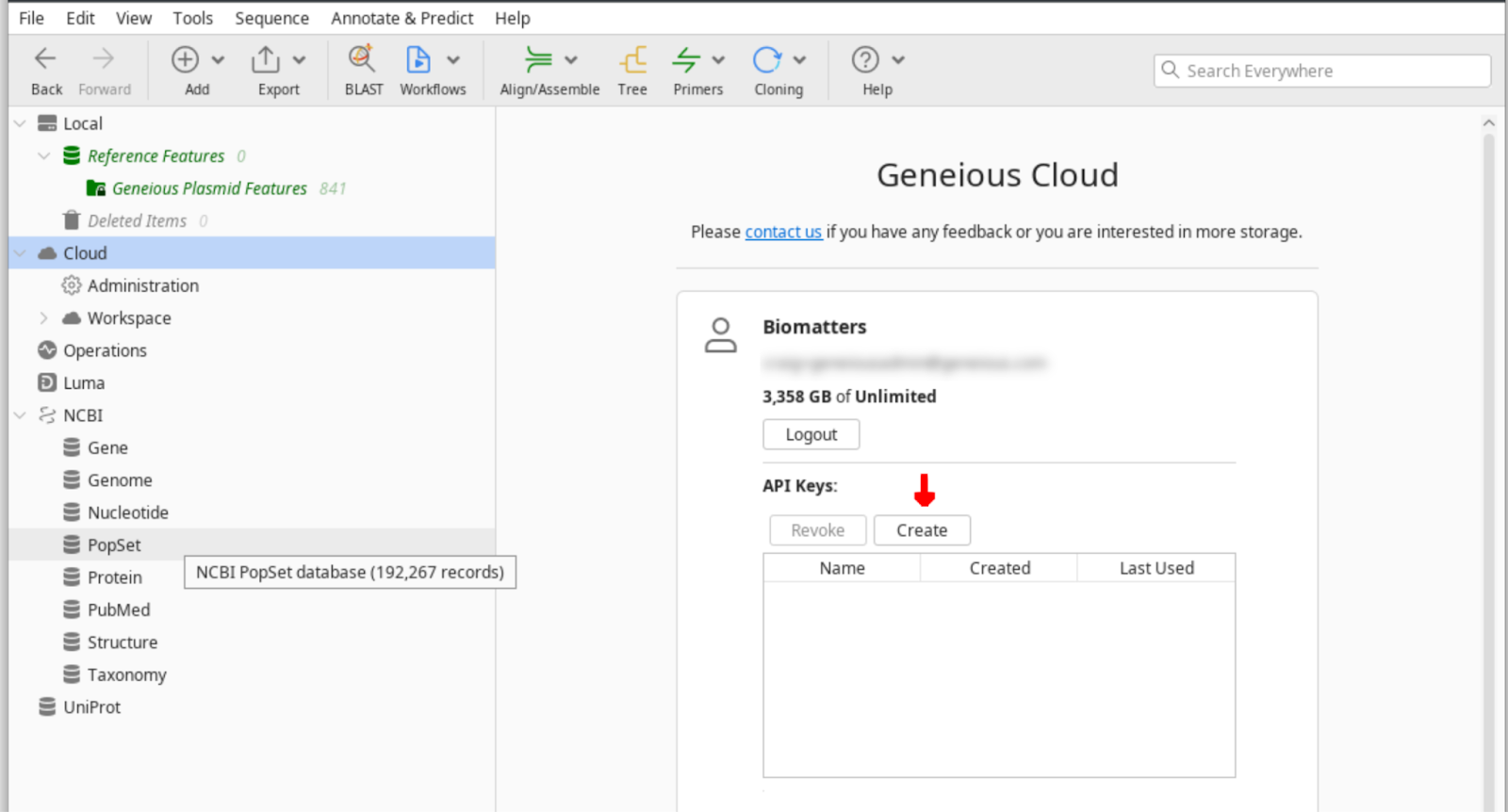Open the Workflows dropdown arrow

(x=453, y=60)
